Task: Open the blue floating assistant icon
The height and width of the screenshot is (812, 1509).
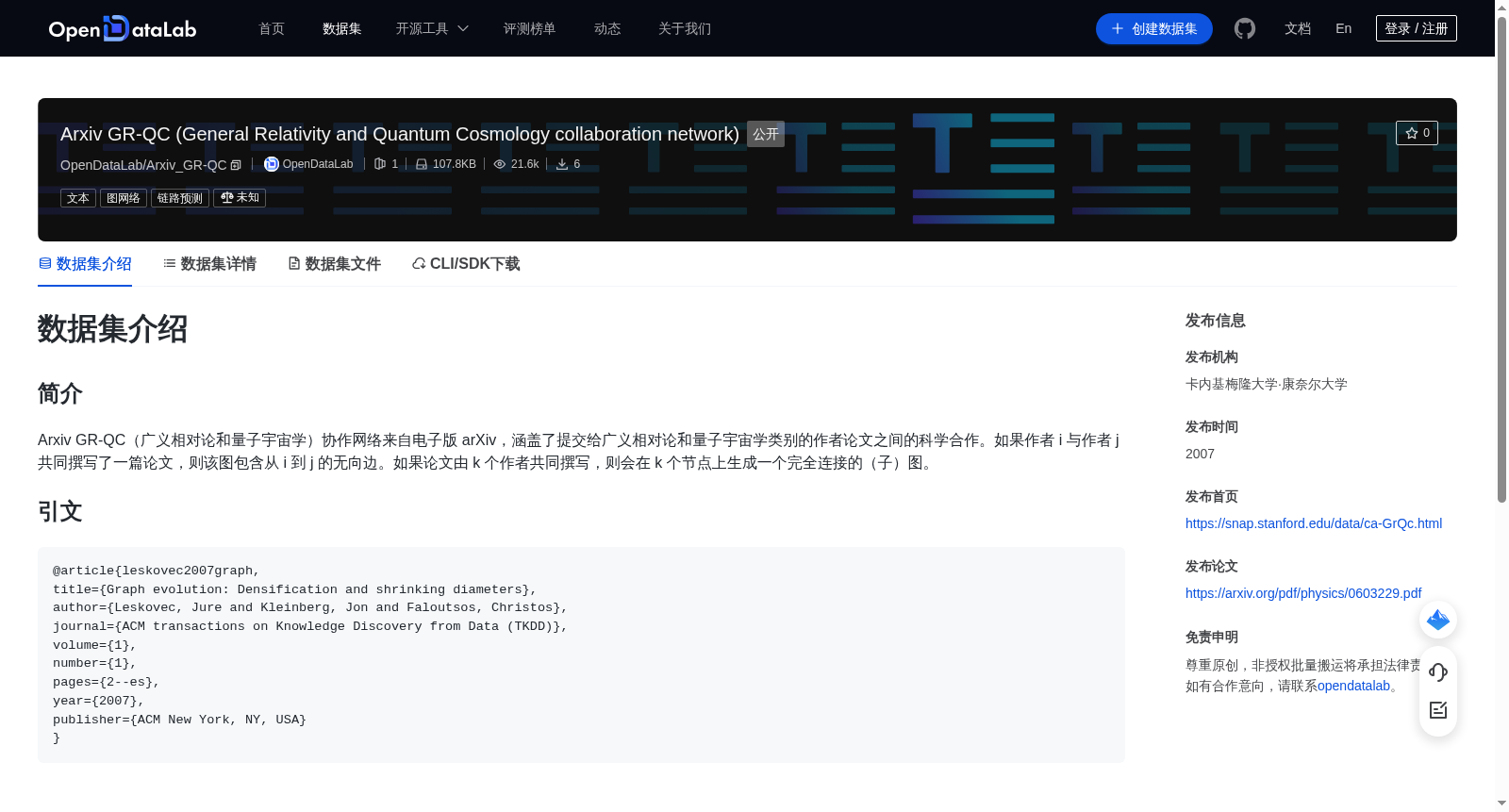Action: 1438,620
